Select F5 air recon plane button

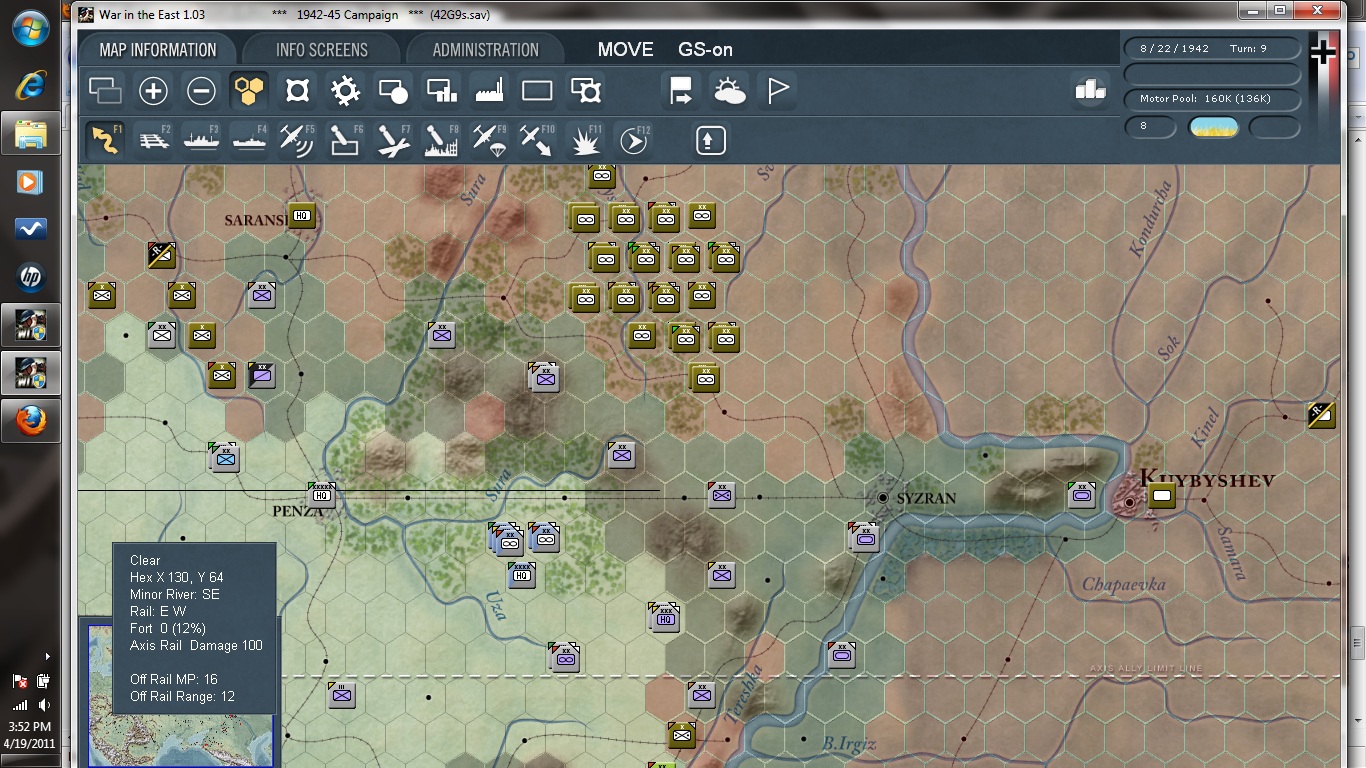[x=297, y=140]
